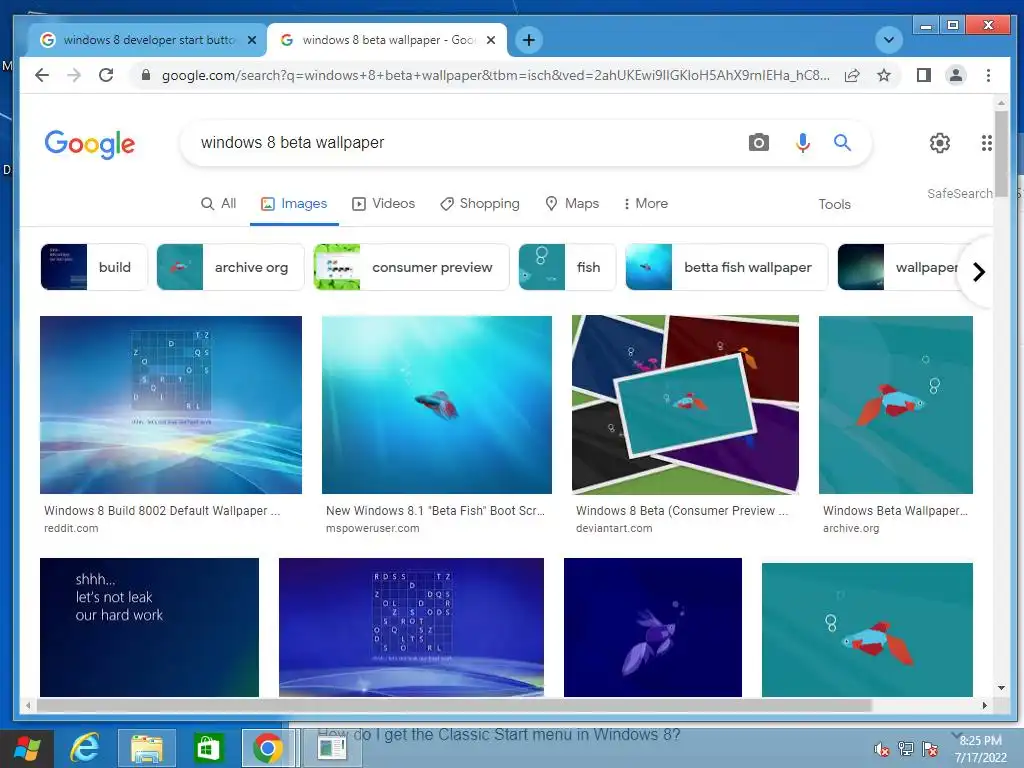
Task: Open the Consumer Preview collage thumbnail
Action: pyautogui.click(x=685, y=405)
